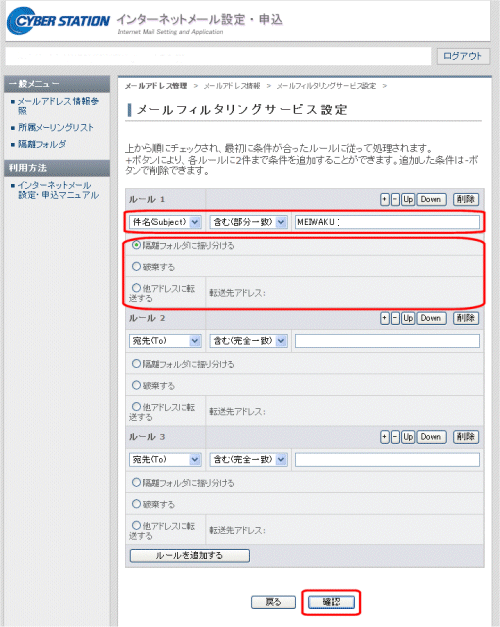Open 隔離フォルダ sidebar link
Screen dimensions: 500x627
[x=42, y=144]
